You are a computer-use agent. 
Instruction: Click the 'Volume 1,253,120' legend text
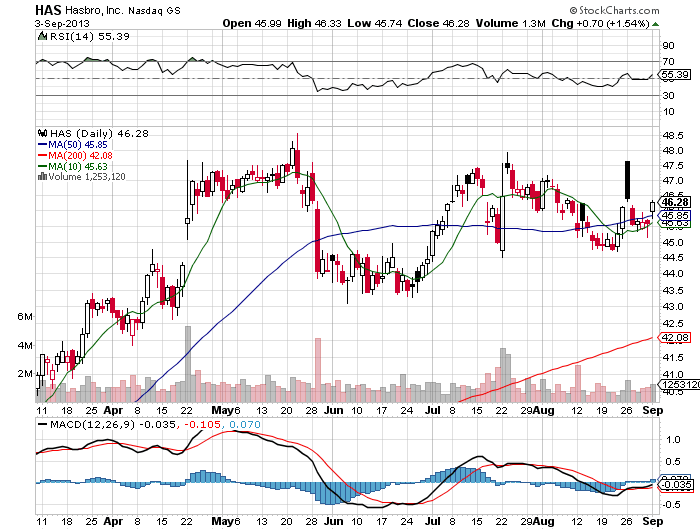pos(87,177)
